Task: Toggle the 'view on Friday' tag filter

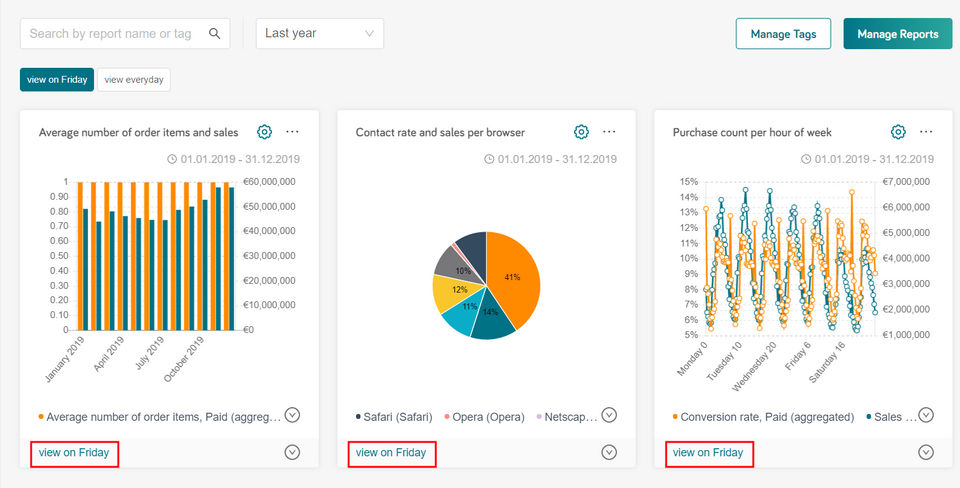Action: pyautogui.click(x=56, y=80)
